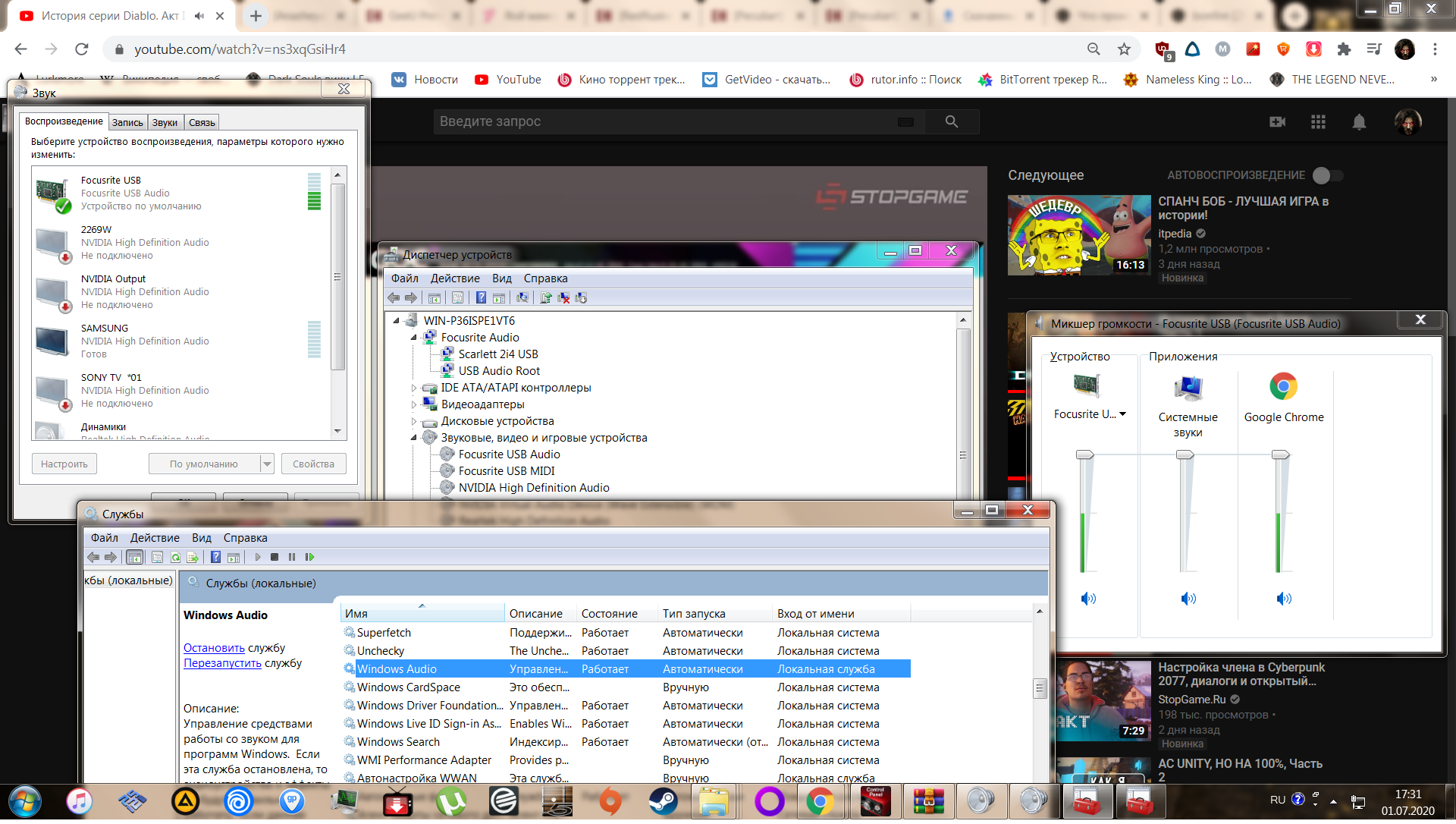The height and width of the screenshot is (824, 1456).
Task: Open uTorrent from the taskbar
Action: tap(451, 801)
